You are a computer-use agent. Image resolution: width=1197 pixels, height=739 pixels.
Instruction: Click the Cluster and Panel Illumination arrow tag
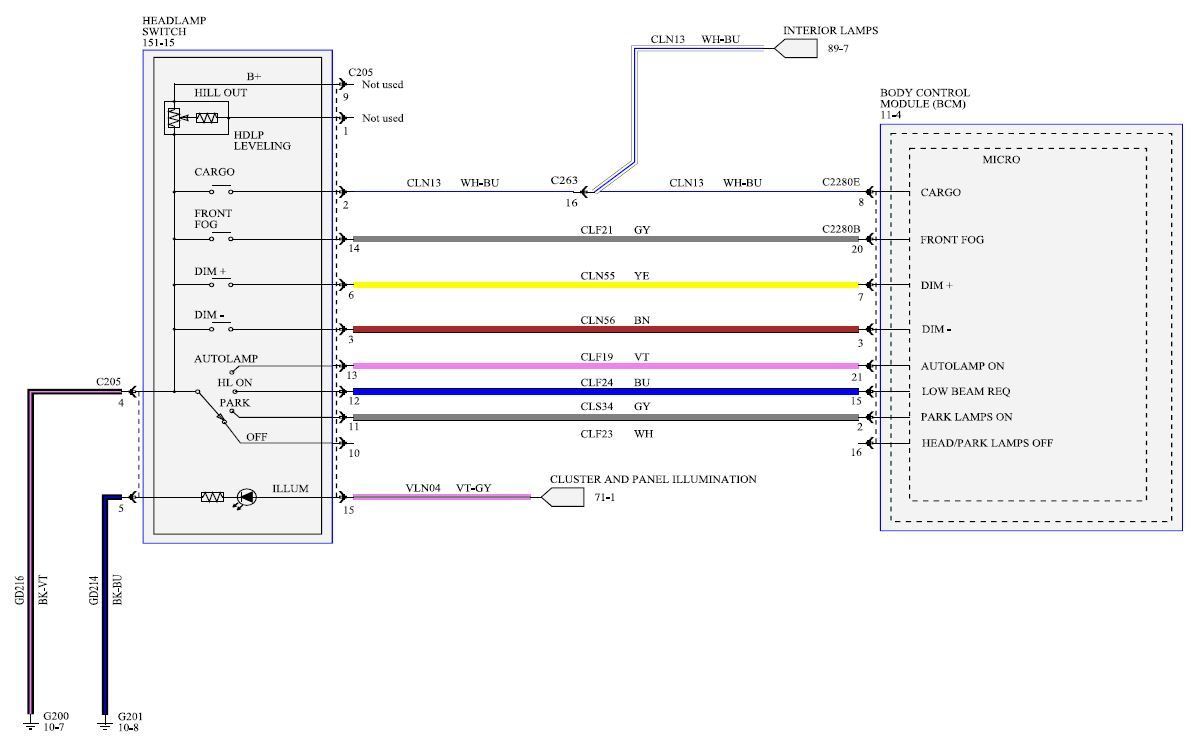click(x=560, y=497)
